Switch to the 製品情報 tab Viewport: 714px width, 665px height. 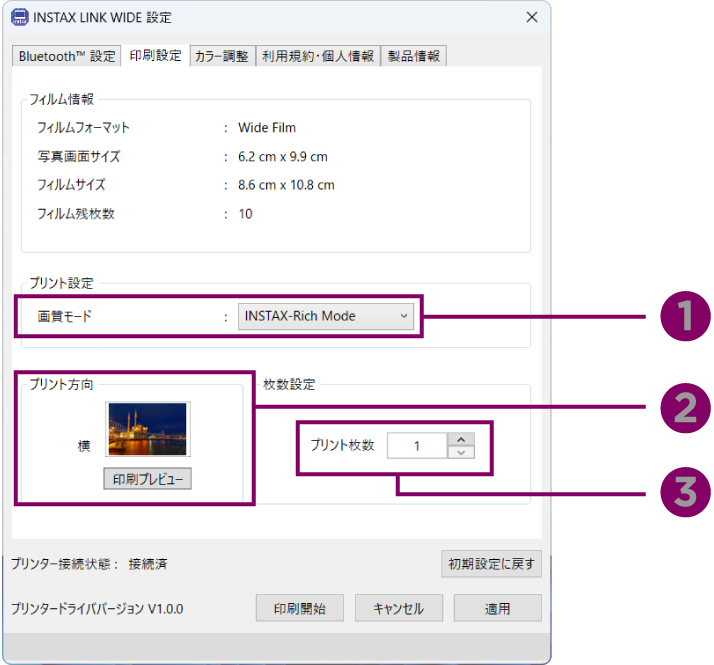[x=413, y=56]
